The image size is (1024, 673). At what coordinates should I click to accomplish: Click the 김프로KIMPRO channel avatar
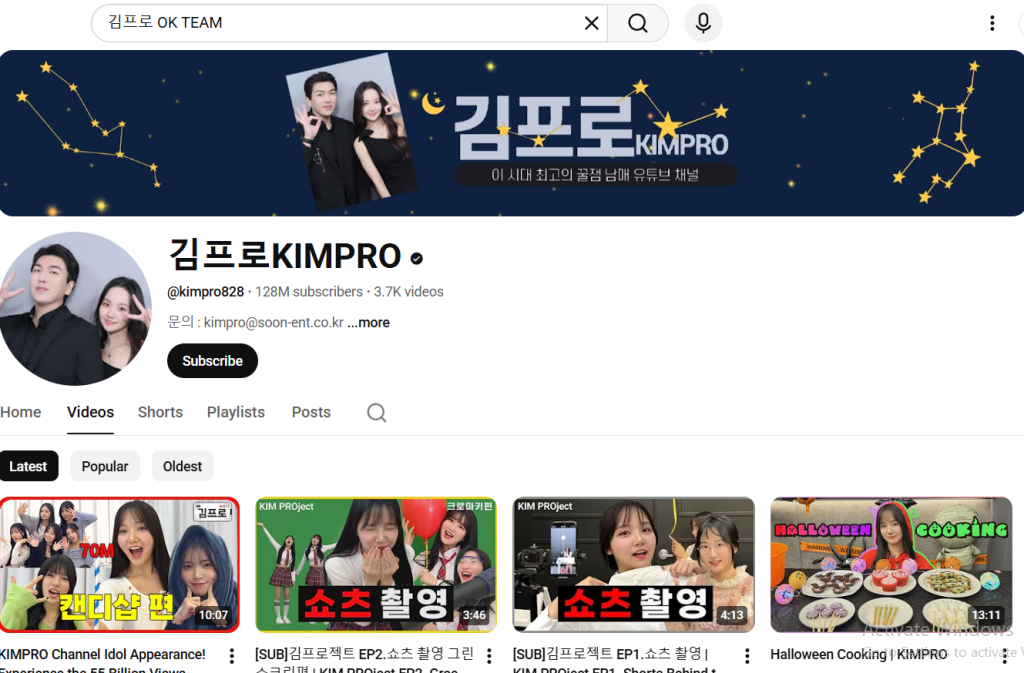[x=76, y=308]
